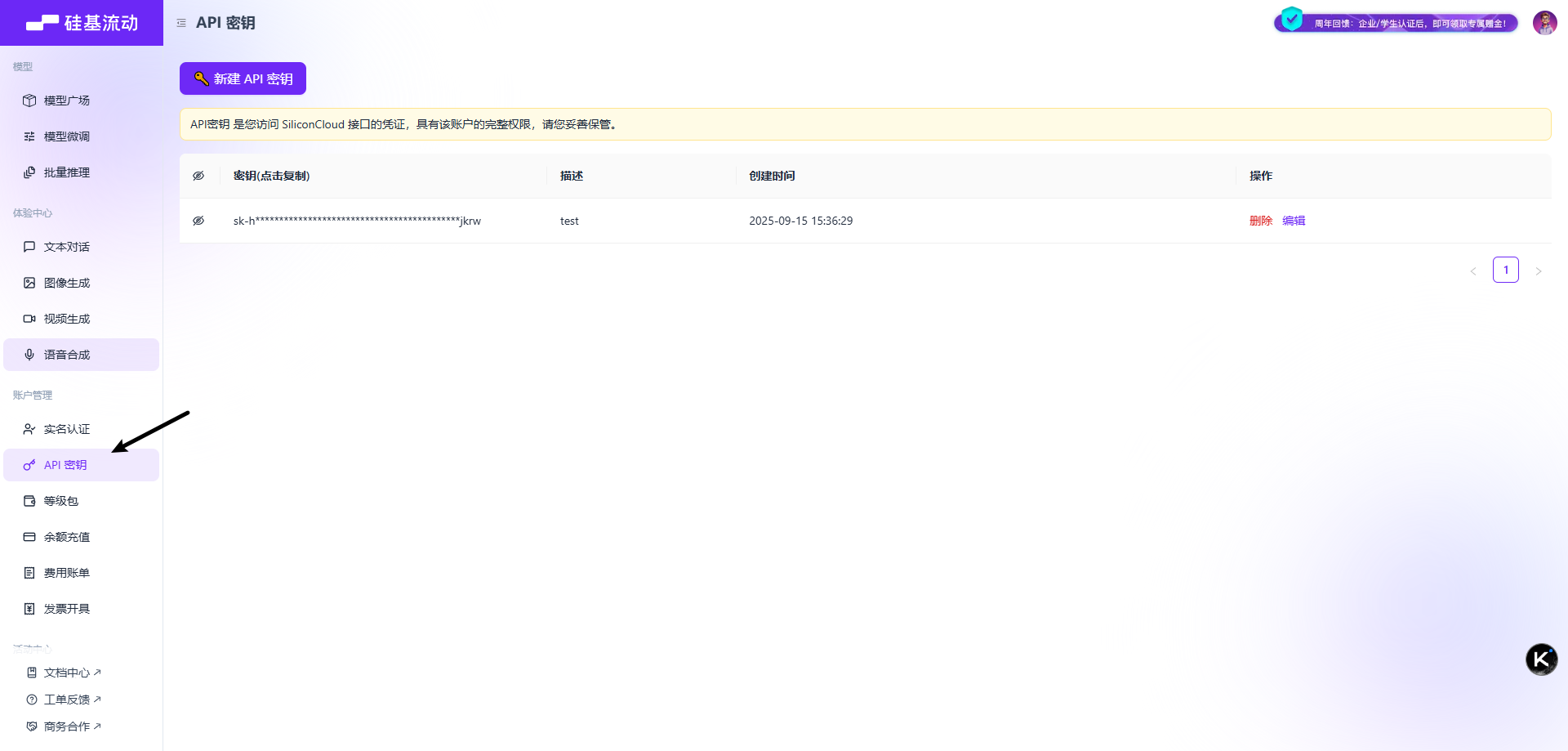This screenshot has width=1568, height=751.
Task: Go to 模型微调 page
Action: [67, 136]
